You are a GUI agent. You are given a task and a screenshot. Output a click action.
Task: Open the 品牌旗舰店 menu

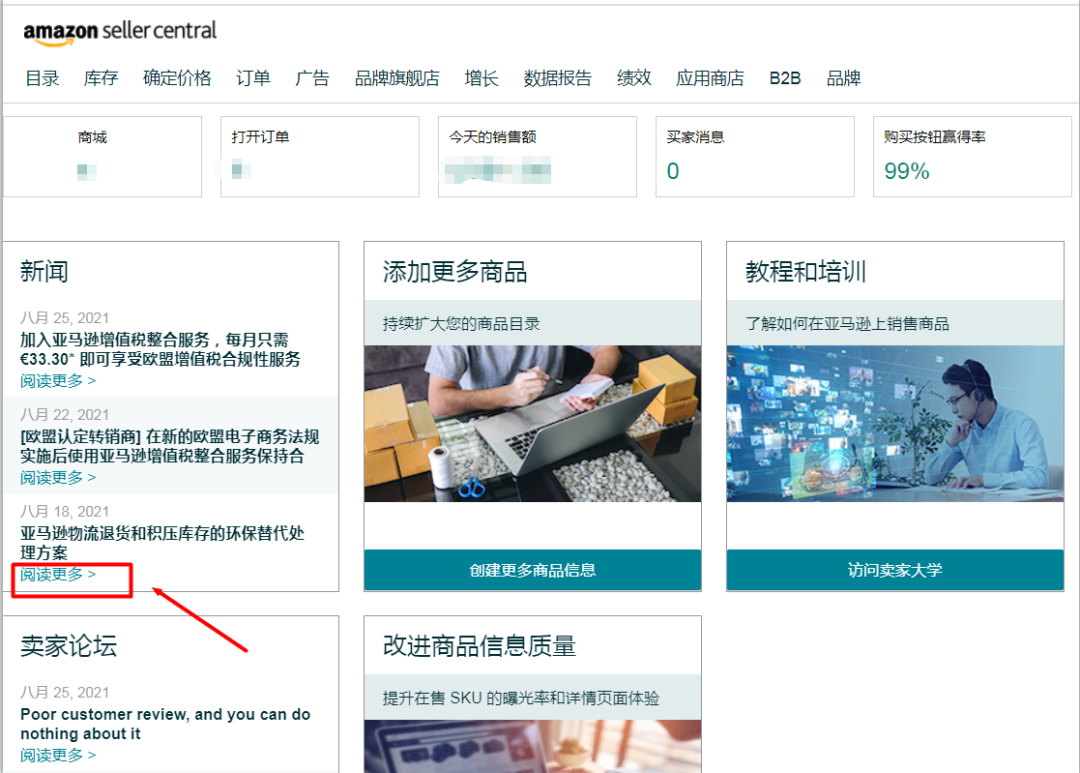click(x=397, y=78)
